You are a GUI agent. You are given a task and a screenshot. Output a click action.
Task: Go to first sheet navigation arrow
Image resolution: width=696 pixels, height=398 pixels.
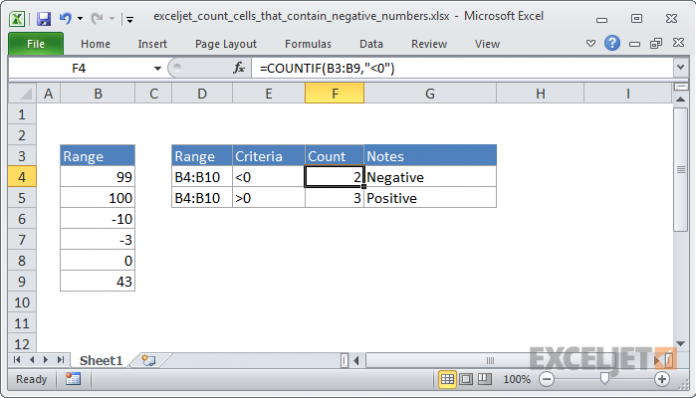pos(17,360)
